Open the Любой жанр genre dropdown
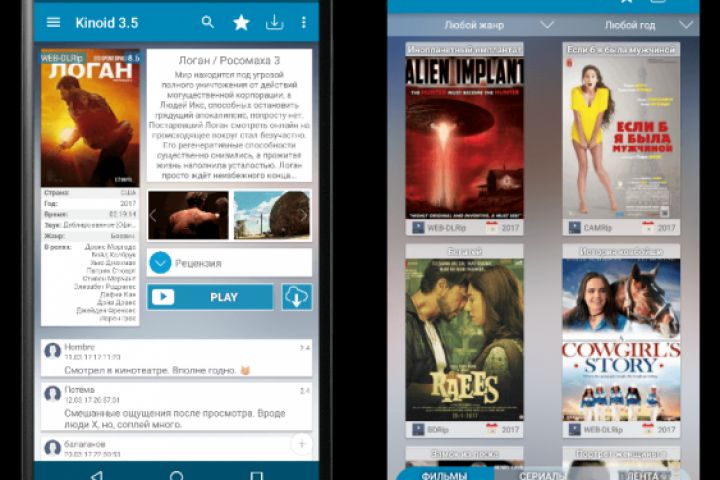 click(x=499, y=25)
